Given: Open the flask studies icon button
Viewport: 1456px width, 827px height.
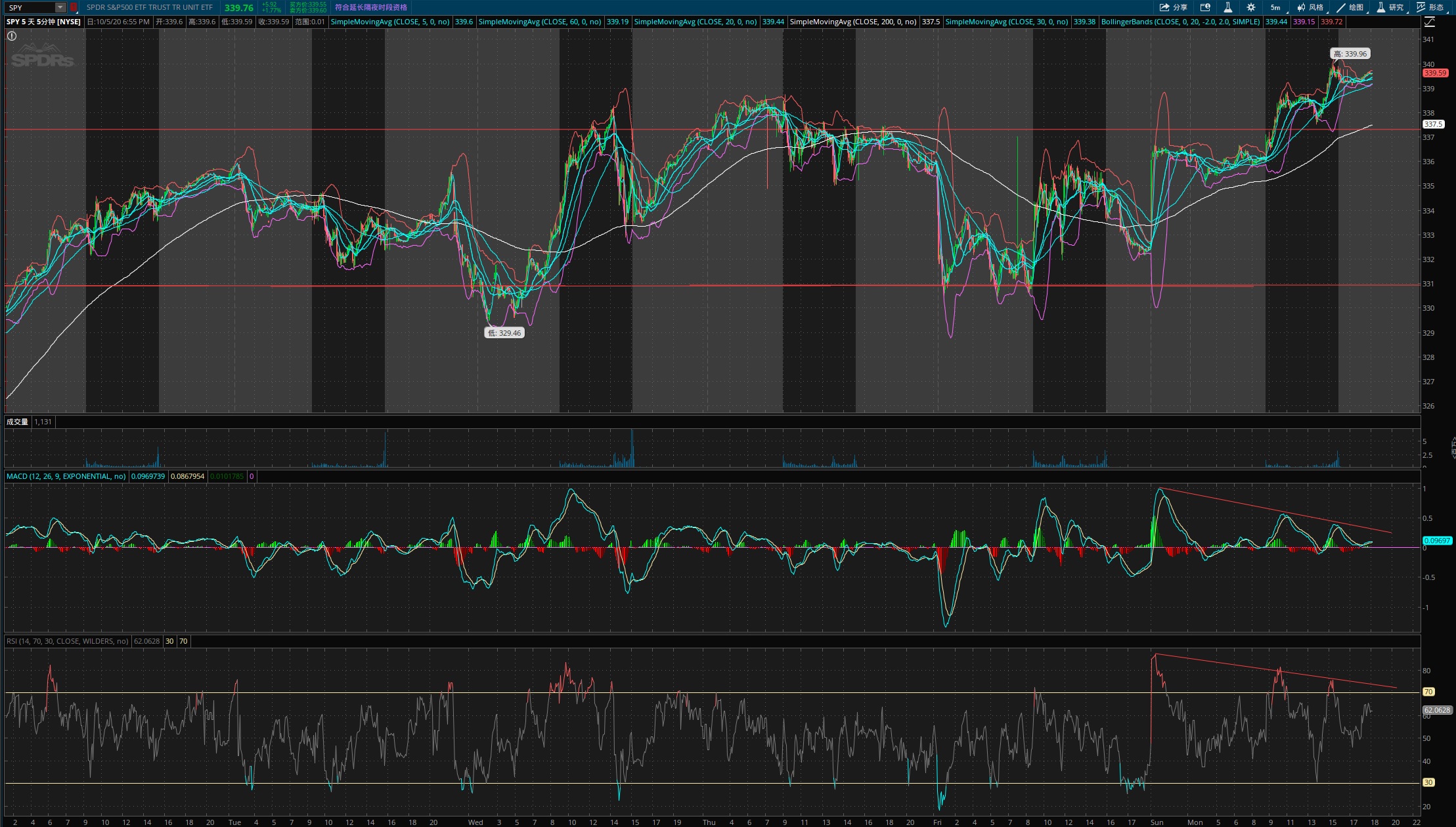Looking at the screenshot, I should click(x=1227, y=7).
